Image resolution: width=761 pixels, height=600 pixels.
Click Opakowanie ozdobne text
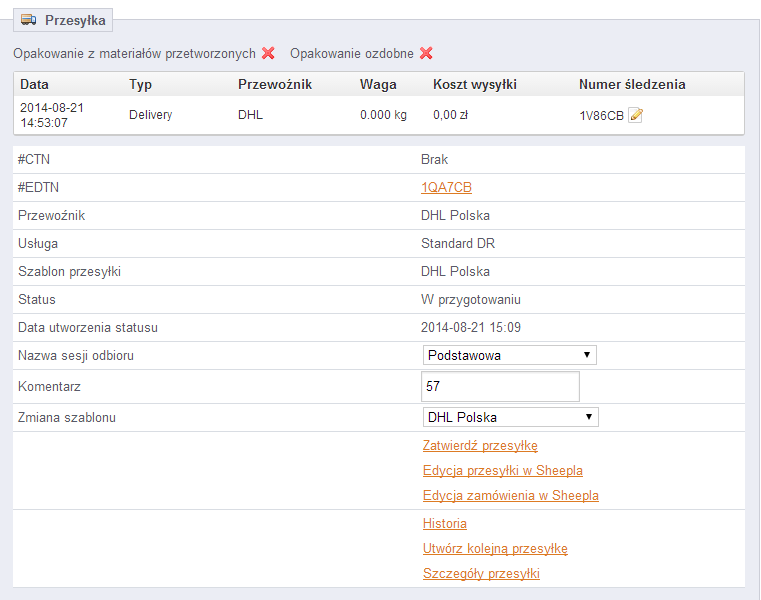coord(352,53)
